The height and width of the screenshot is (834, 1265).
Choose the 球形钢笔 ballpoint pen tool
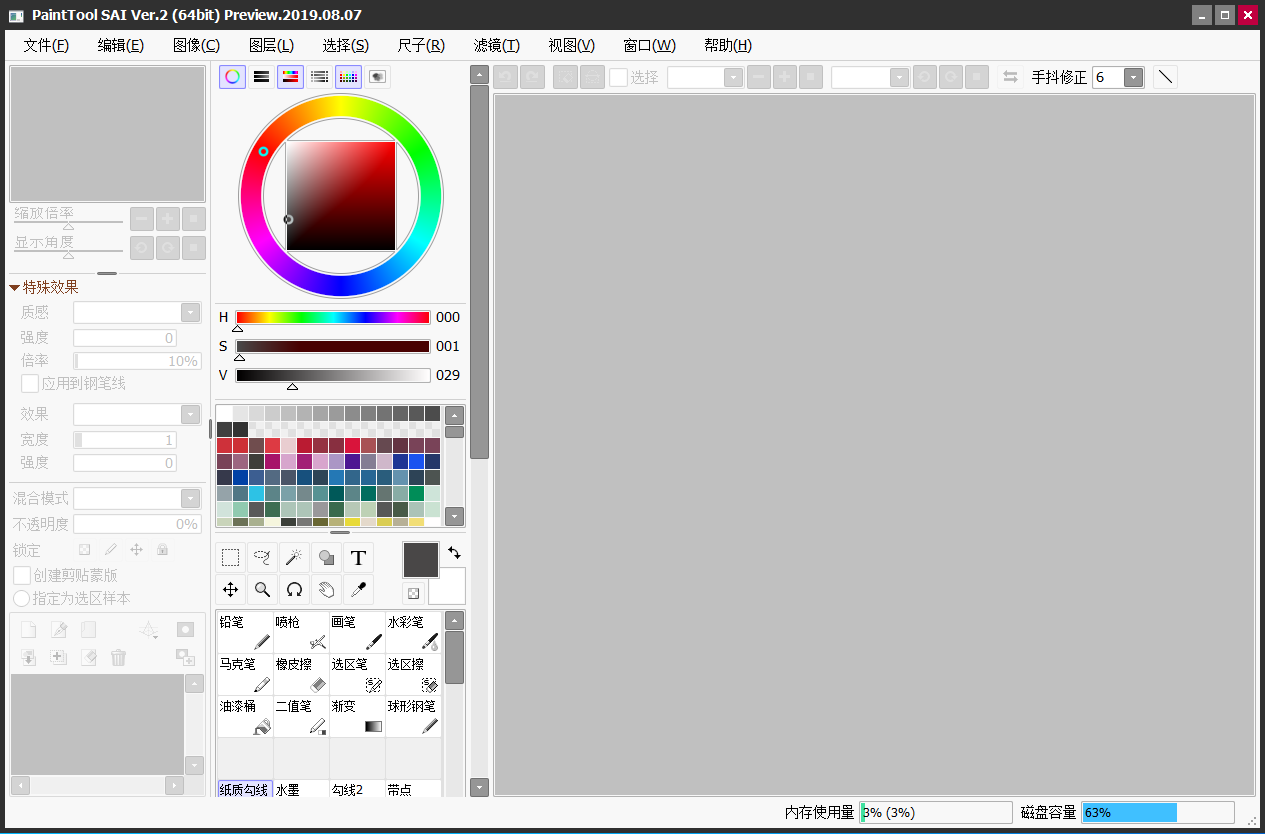click(x=413, y=717)
